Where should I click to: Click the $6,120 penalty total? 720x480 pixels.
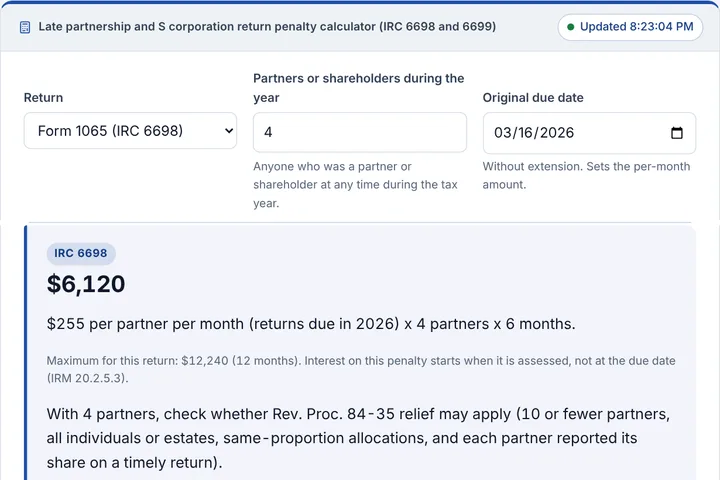(86, 284)
